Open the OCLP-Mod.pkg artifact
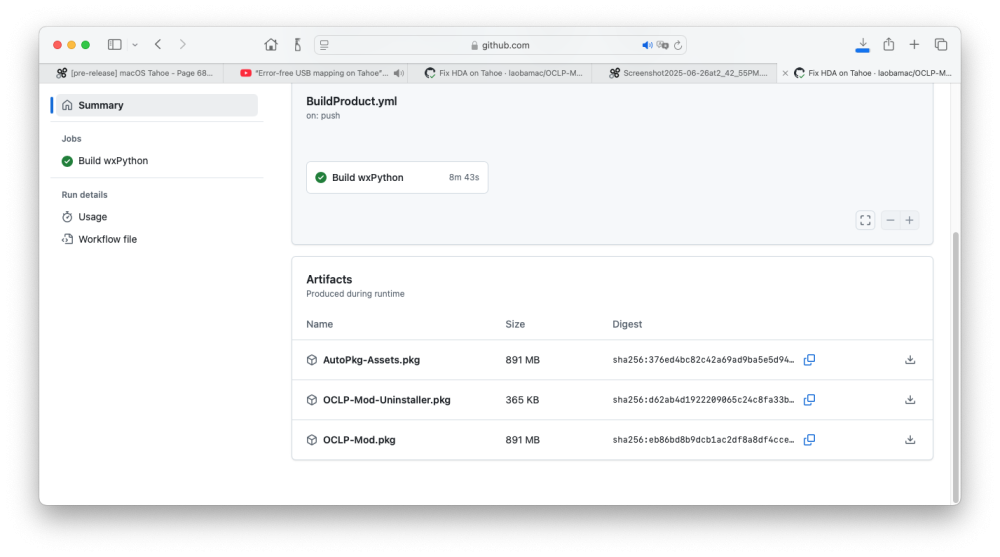 (x=359, y=440)
